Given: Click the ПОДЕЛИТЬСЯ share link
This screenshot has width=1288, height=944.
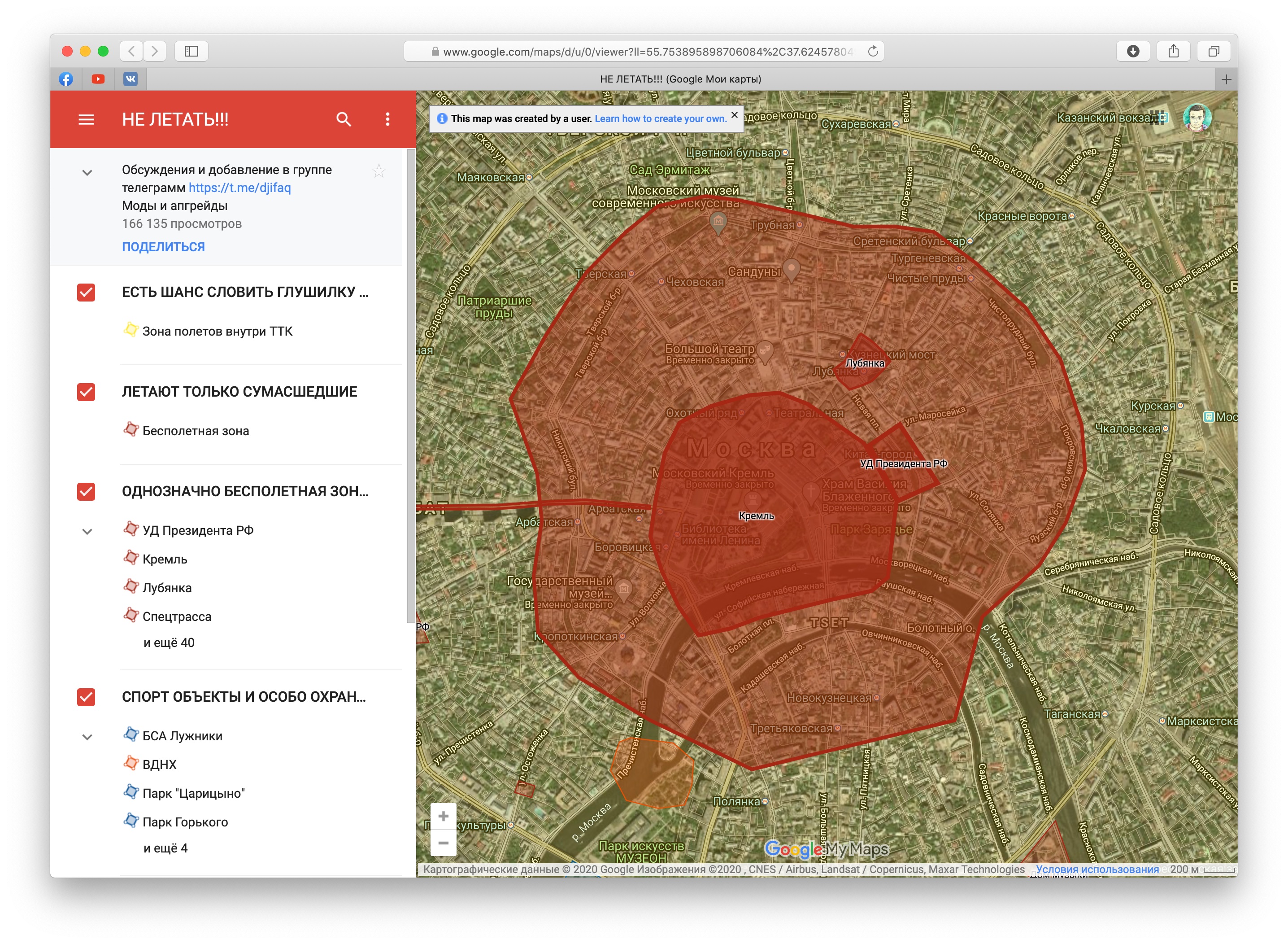Looking at the screenshot, I should click(163, 247).
